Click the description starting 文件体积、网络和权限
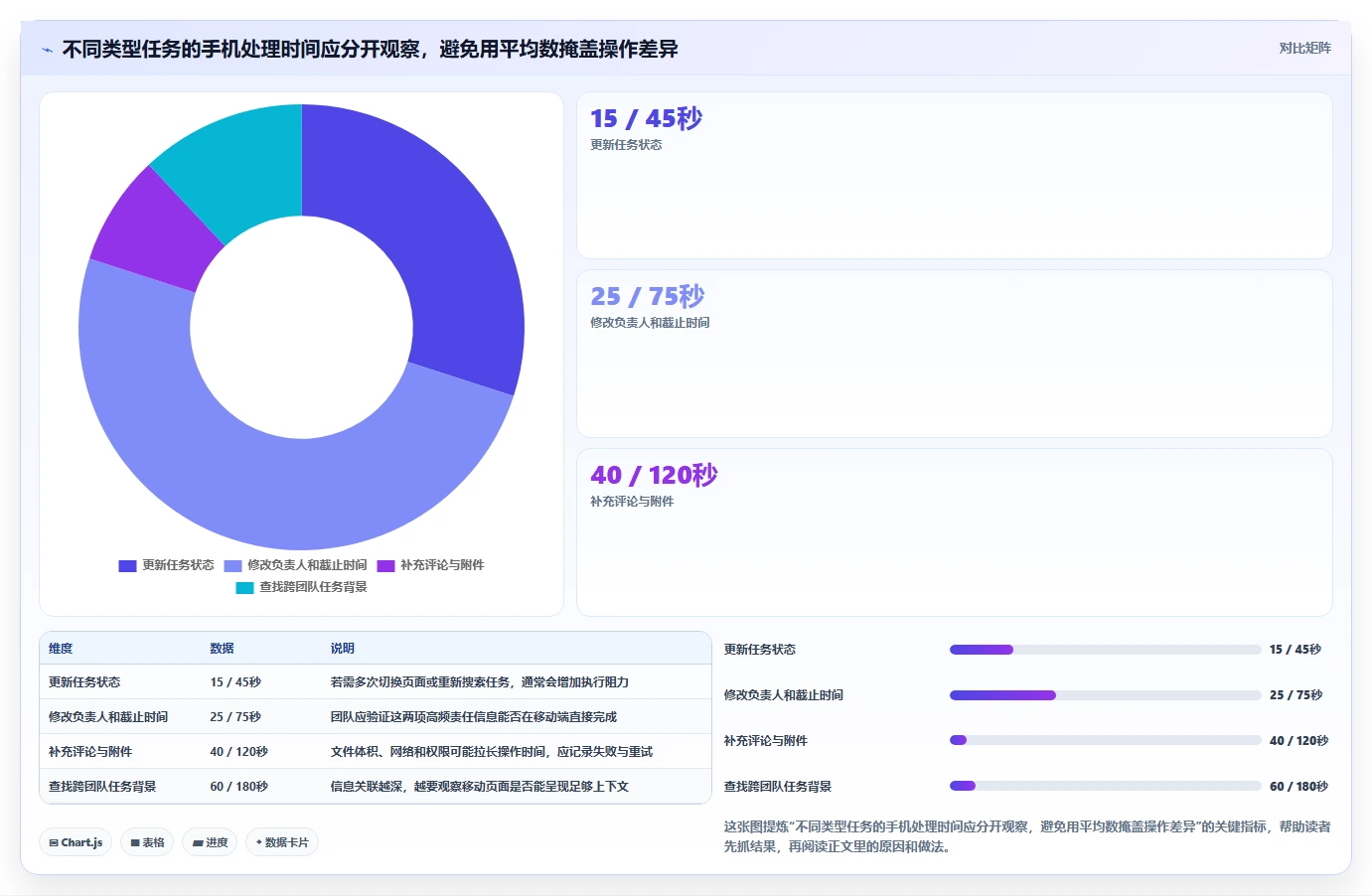This screenshot has height=896, width=1372. pos(492,752)
